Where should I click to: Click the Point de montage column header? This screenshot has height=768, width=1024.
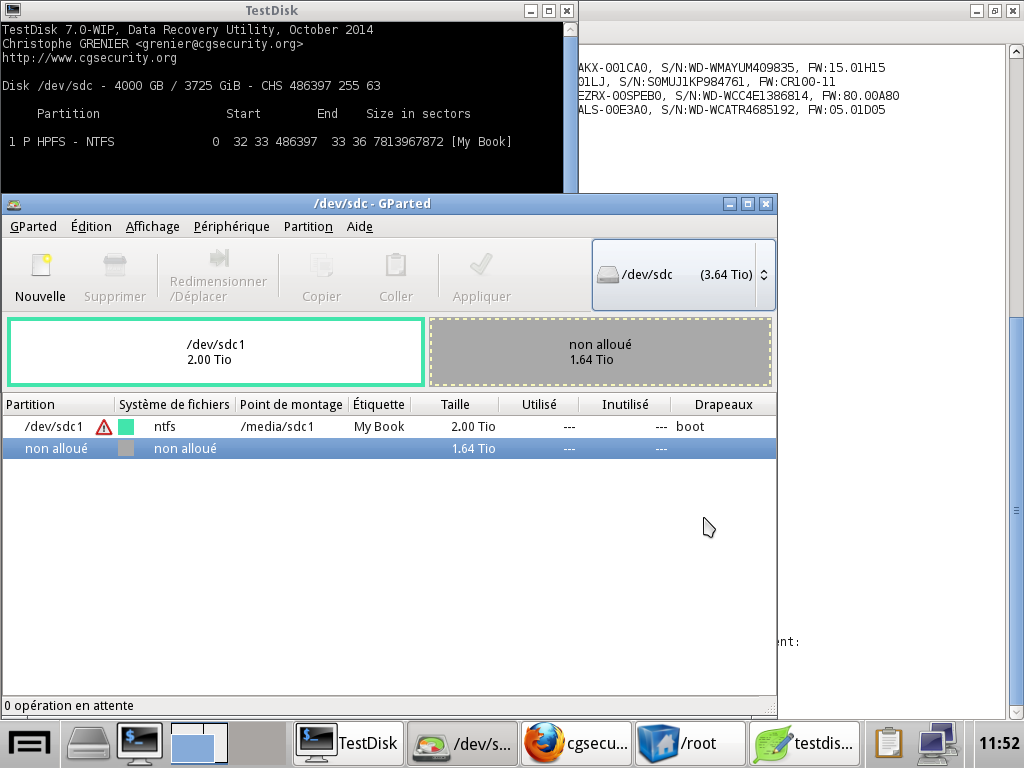tap(291, 405)
